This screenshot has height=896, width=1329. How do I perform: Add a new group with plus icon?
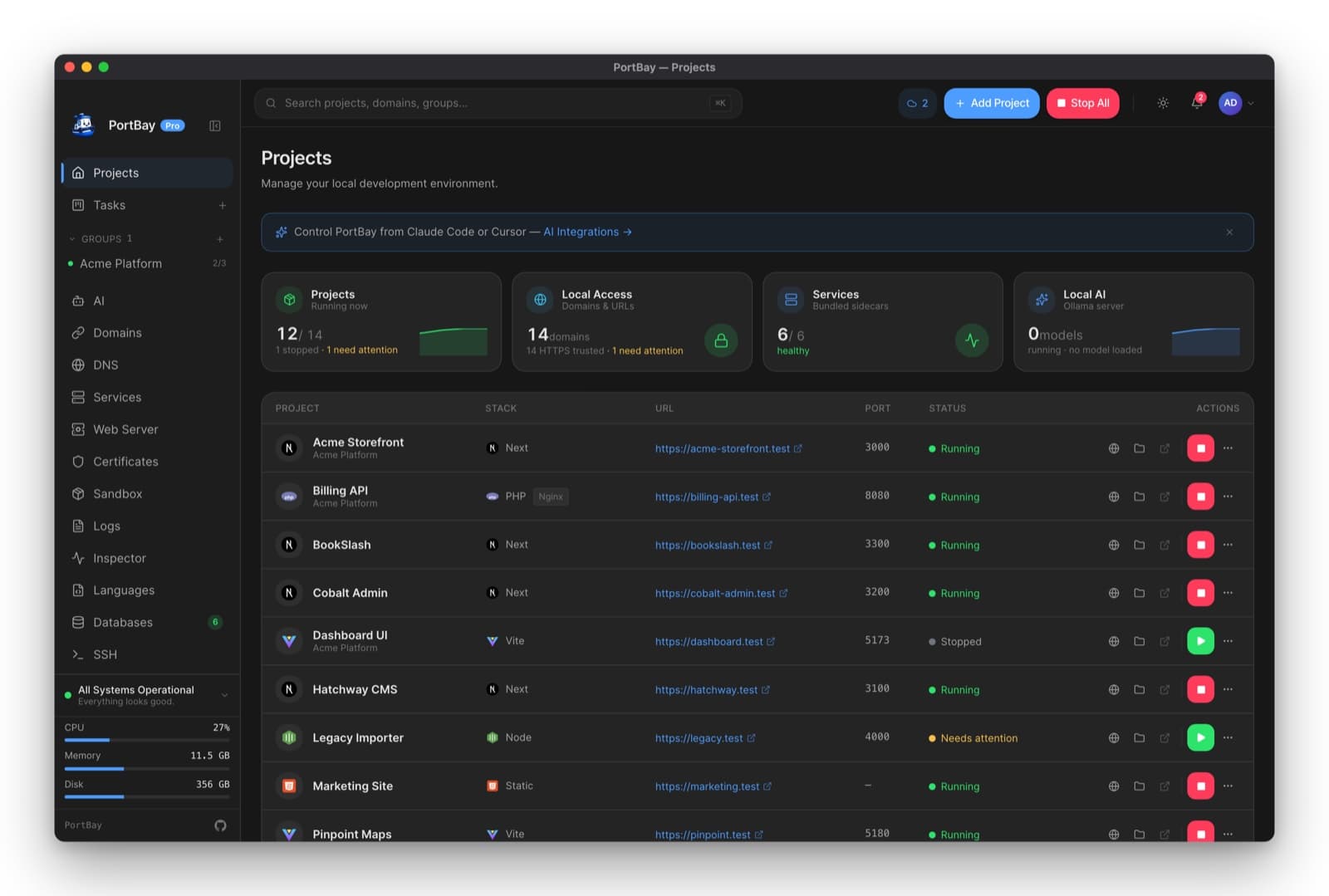[x=220, y=239]
